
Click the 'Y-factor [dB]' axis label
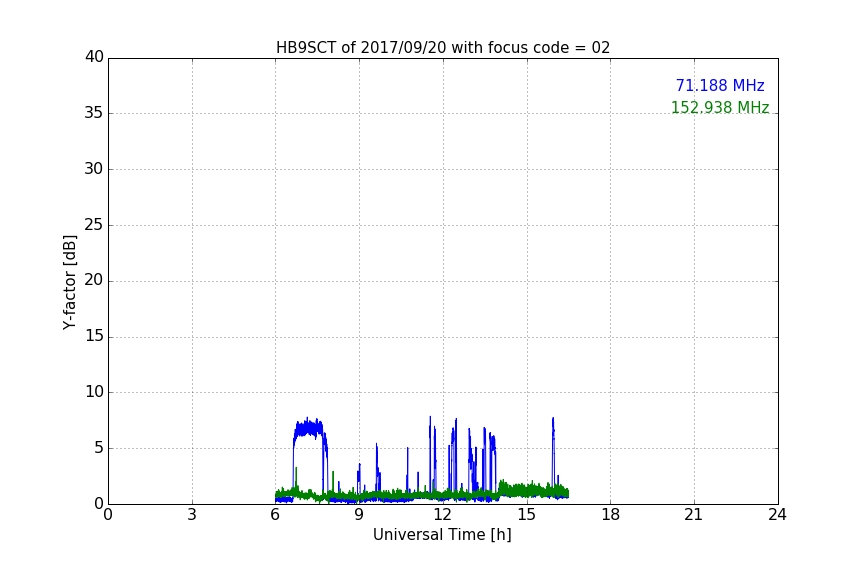tap(69, 282)
